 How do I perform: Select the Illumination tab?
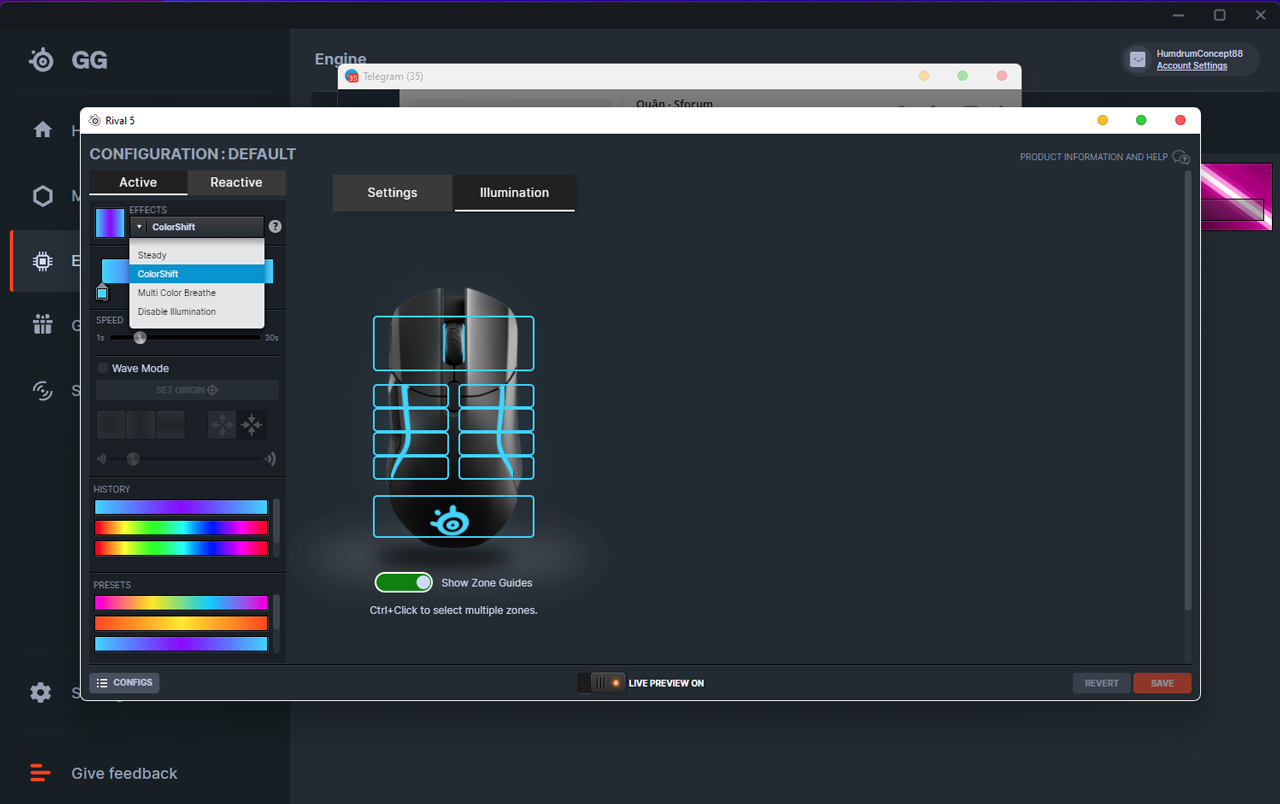tap(514, 193)
